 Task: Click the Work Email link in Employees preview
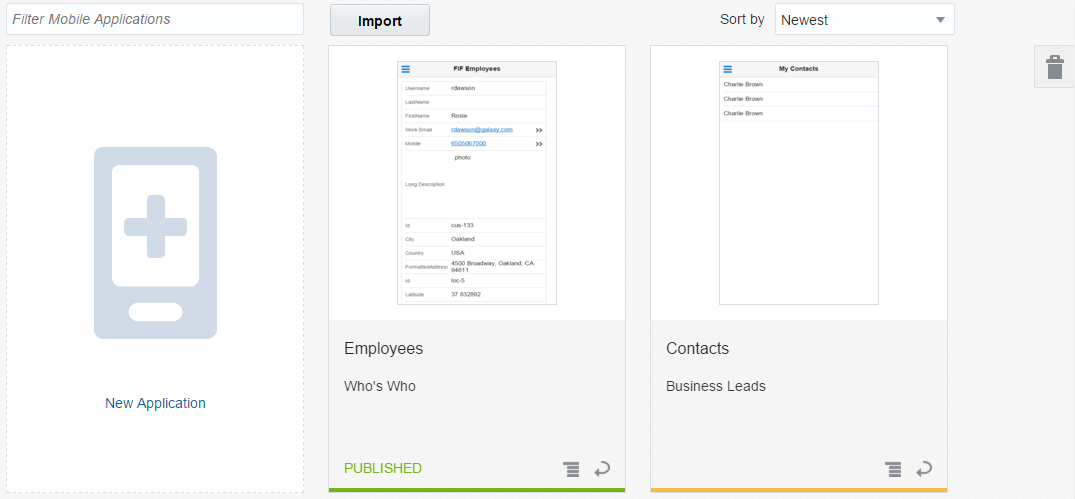click(481, 129)
